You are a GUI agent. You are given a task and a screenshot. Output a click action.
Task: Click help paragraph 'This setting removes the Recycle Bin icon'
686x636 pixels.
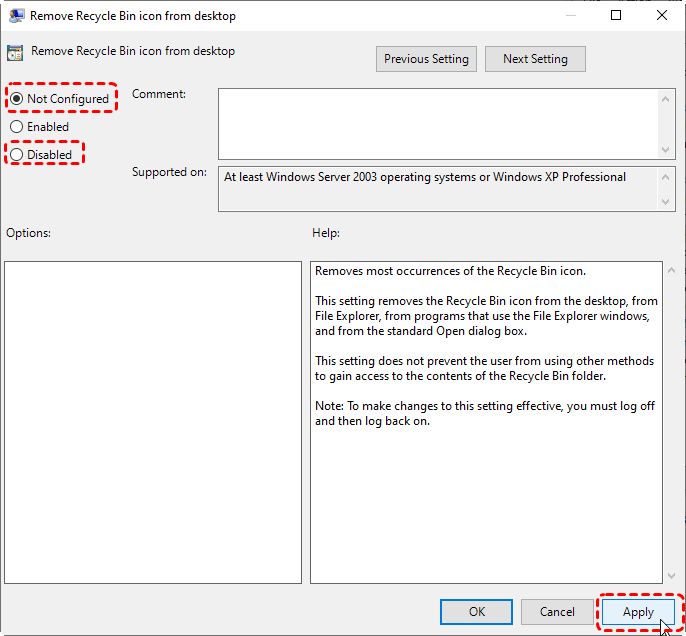click(486, 316)
